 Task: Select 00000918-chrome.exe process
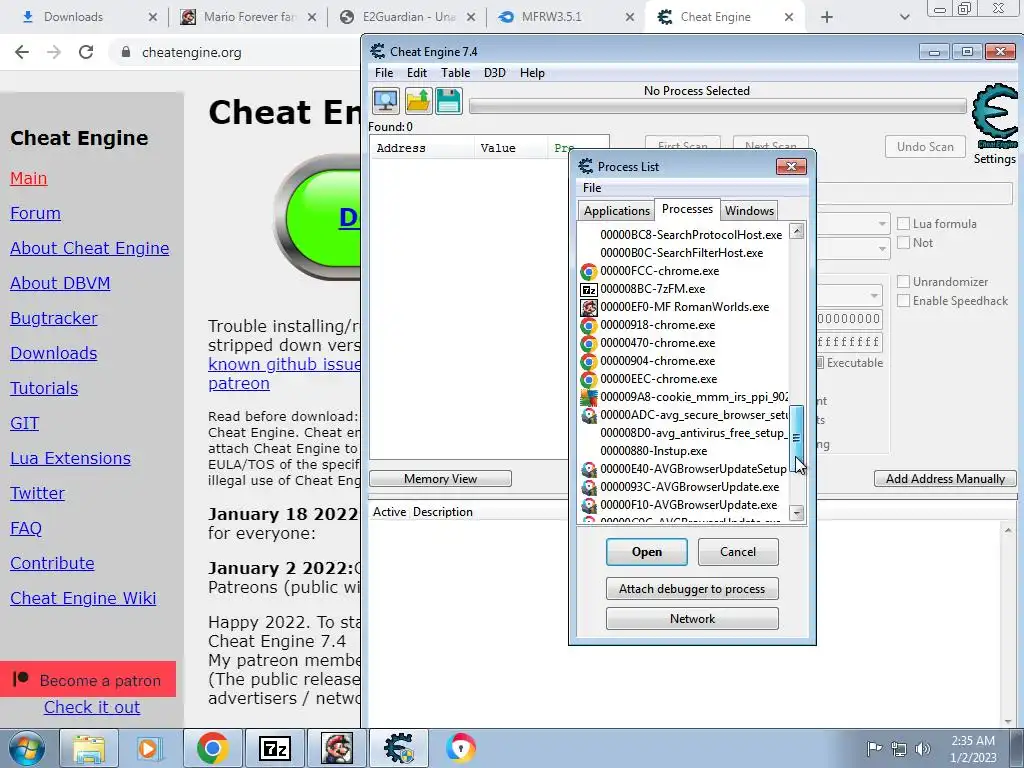coord(684,325)
